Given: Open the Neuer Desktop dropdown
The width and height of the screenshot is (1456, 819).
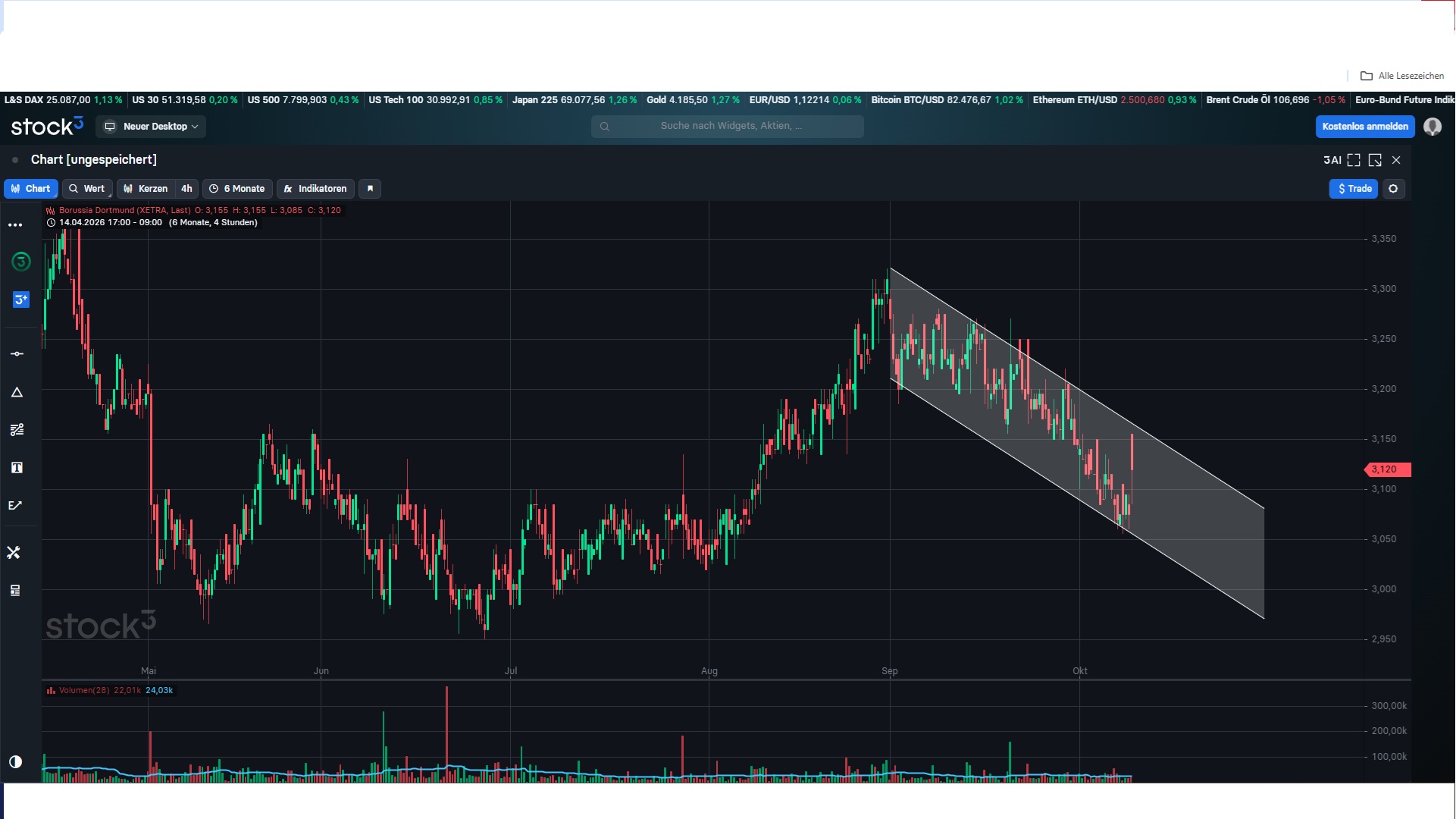Looking at the screenshot, I should coord(151,127).
